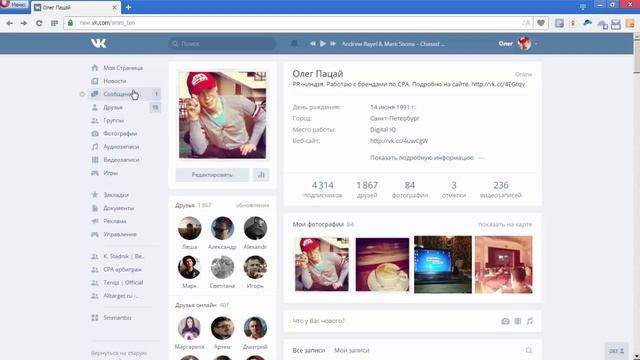The height and width of the screenshot is (360, 640).
Task: Open header user menu dropdown arrow
Action: point(536,44)
